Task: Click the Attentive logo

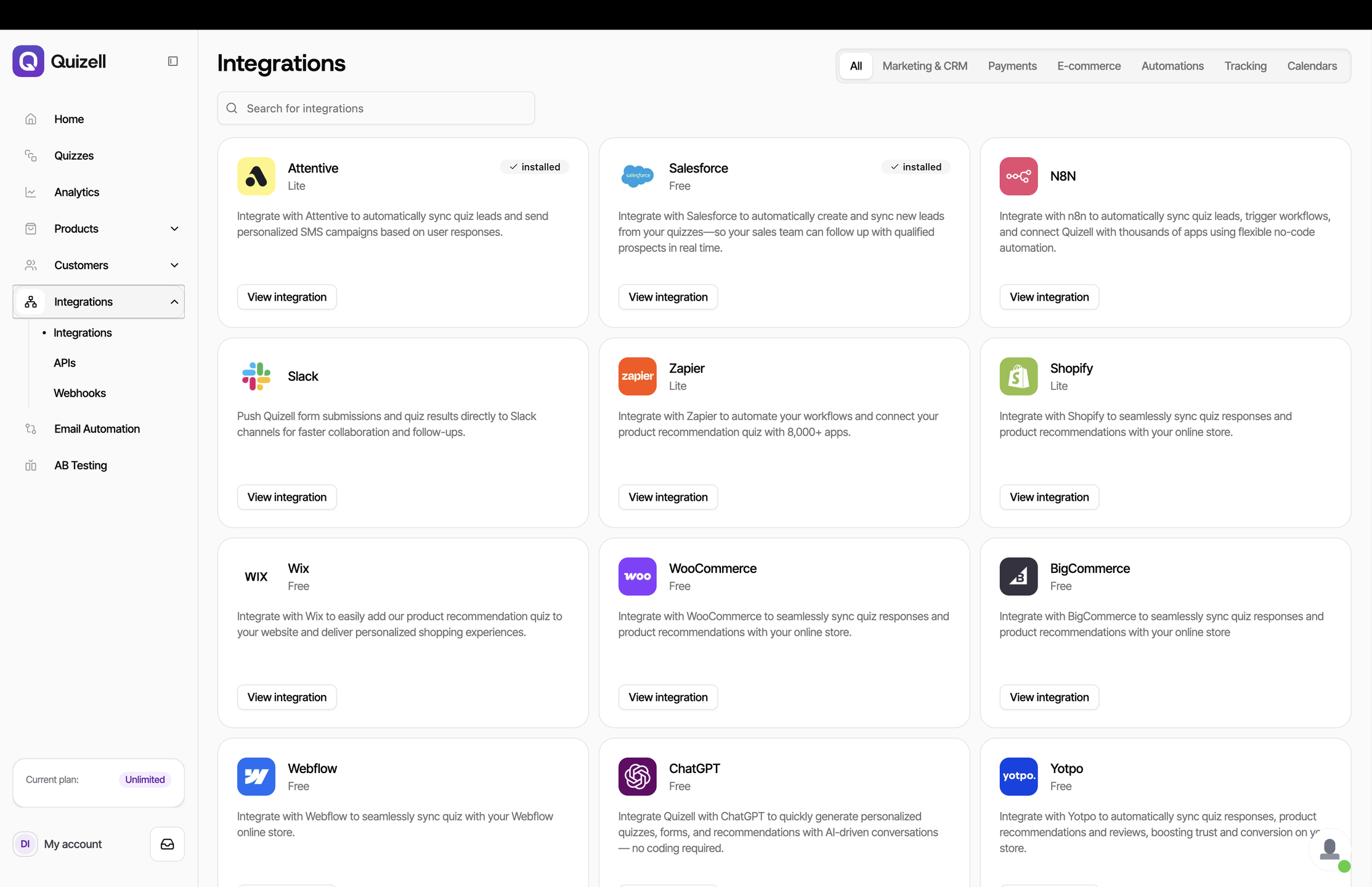Action: click(x=256, y=176)
